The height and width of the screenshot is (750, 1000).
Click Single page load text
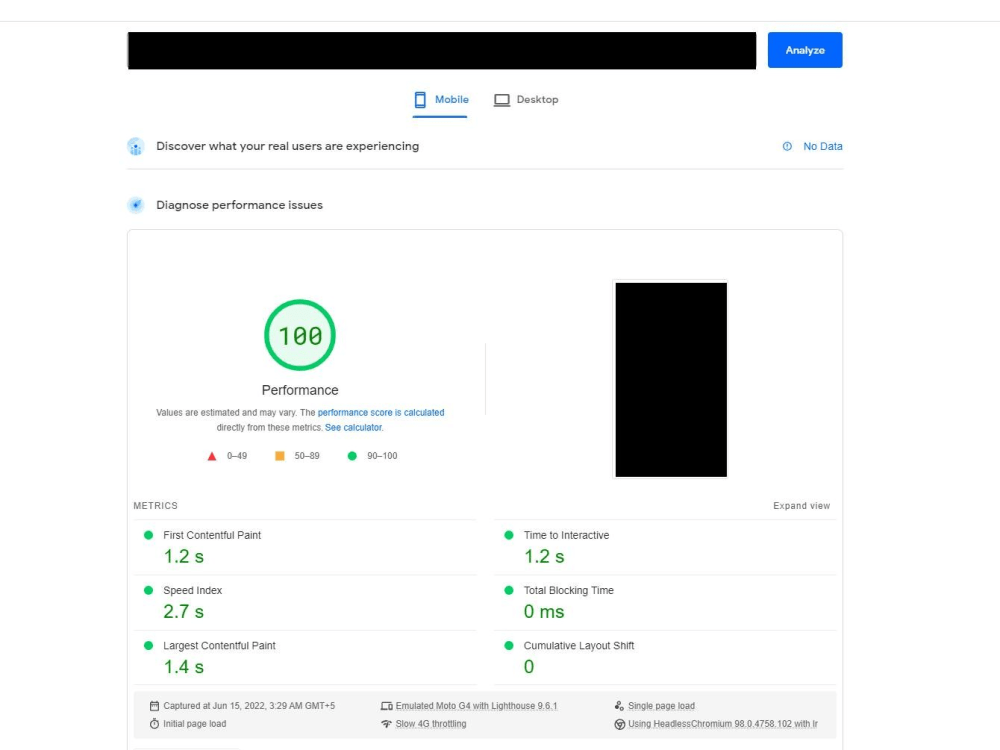click(661, 706)
